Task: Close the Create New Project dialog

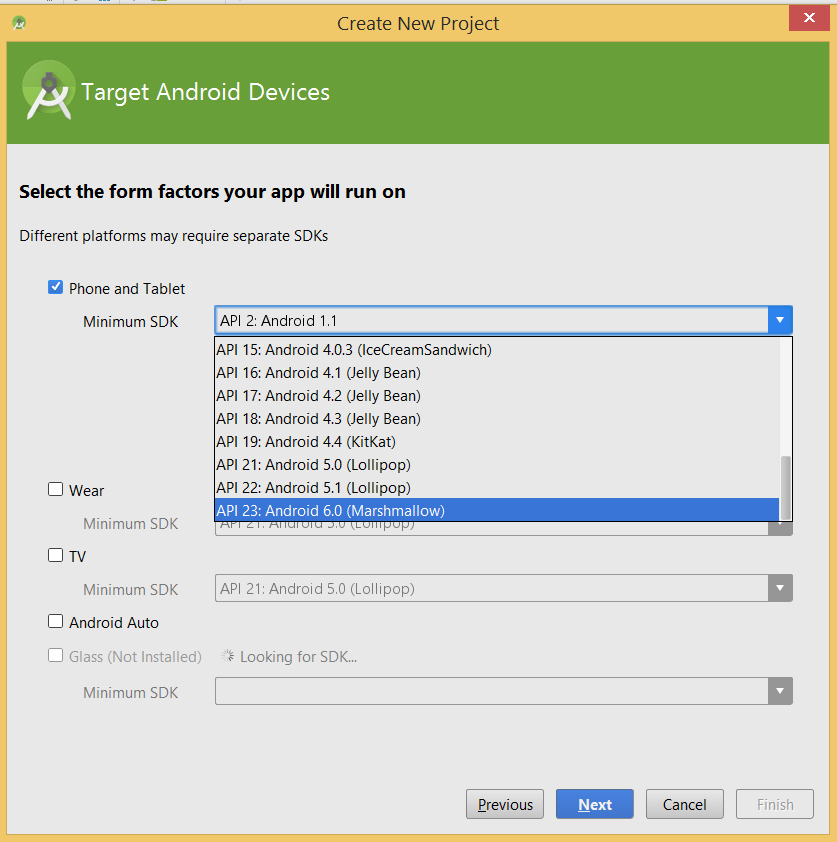Action: 809,18
